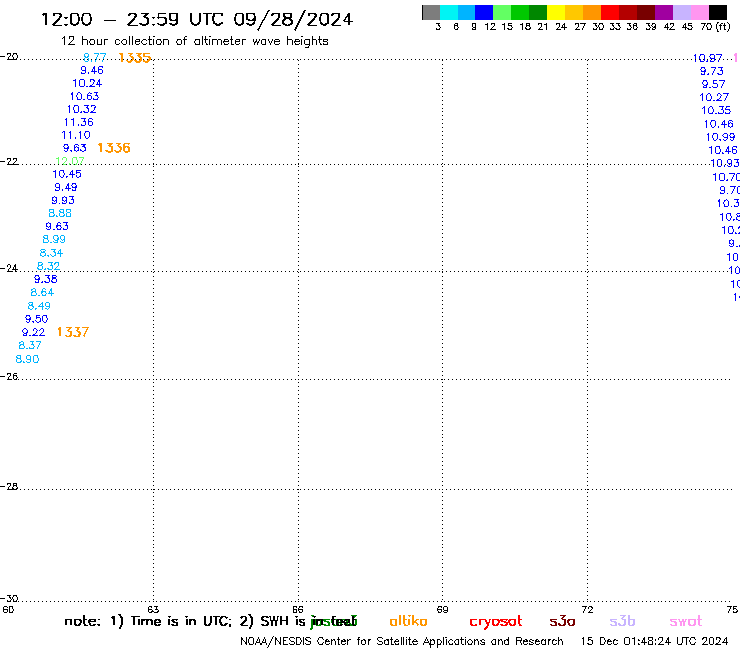Image resolution: width=740 pixels, height=650 pixels.
Task: Click the wave height value 9.93
Action: click(63, 200)
